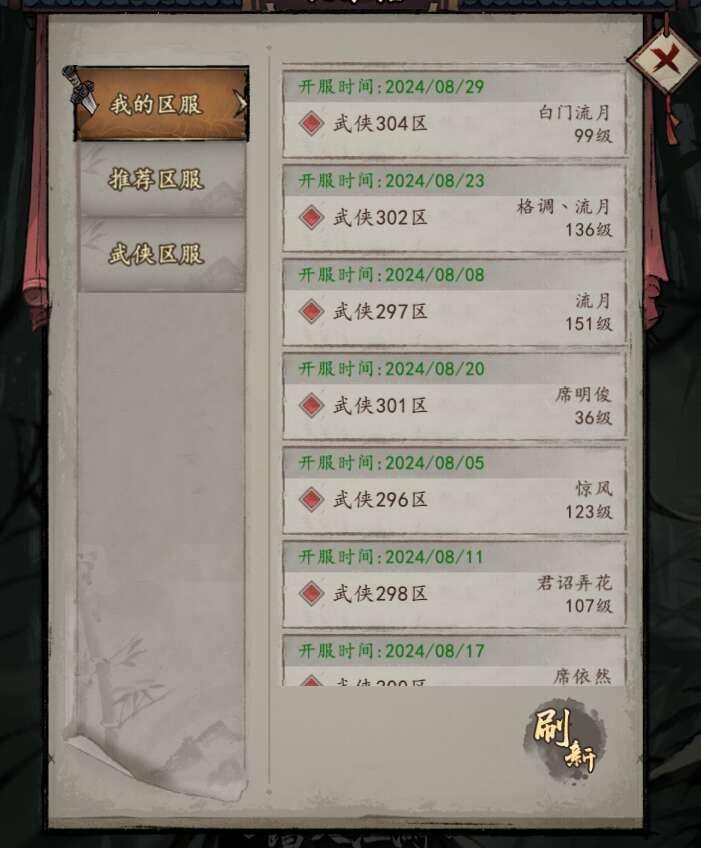Click the red diamond icon beside 武侠304区
This screenshot has width=701, height=848.
pyautogui.click(x=312, y=123)
